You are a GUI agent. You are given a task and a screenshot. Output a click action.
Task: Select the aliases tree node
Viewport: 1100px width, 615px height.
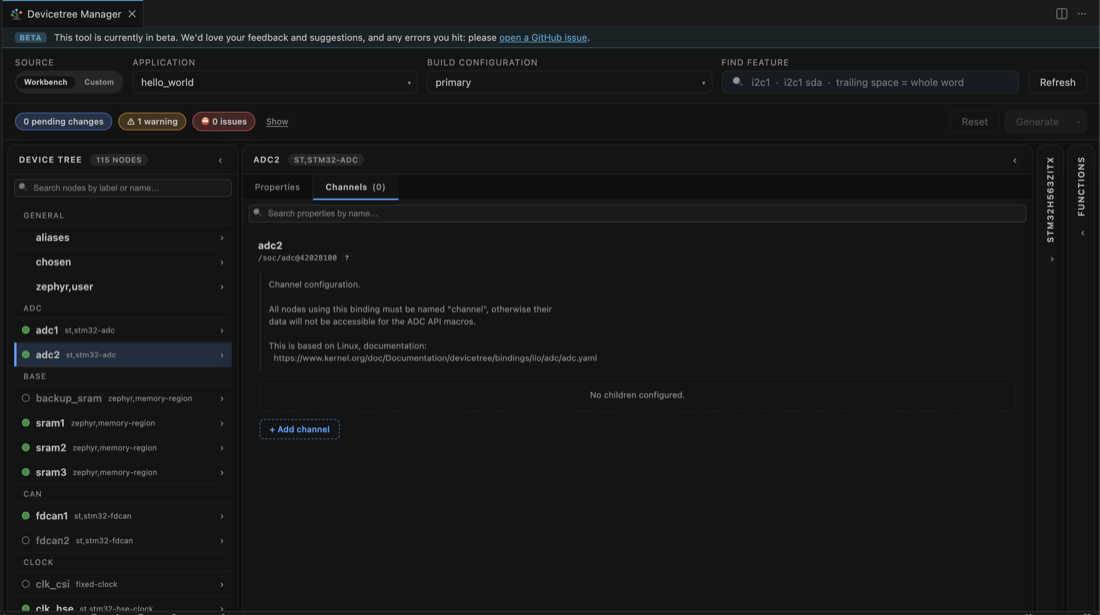(x=123, y=238)
